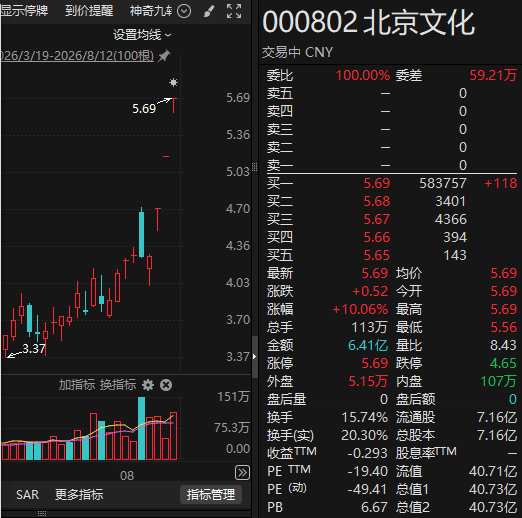Click the 委差 value 59.21万
522x518 pixels.
tap(493, 75)
